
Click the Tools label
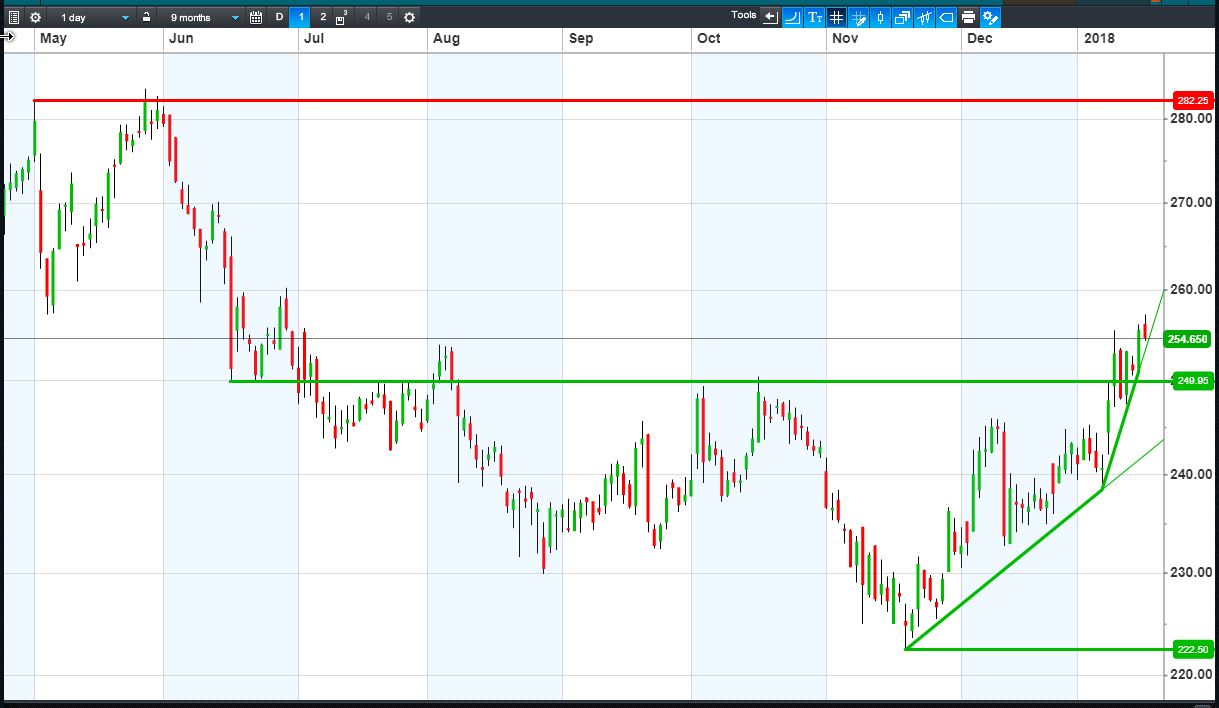pos(744,16)
